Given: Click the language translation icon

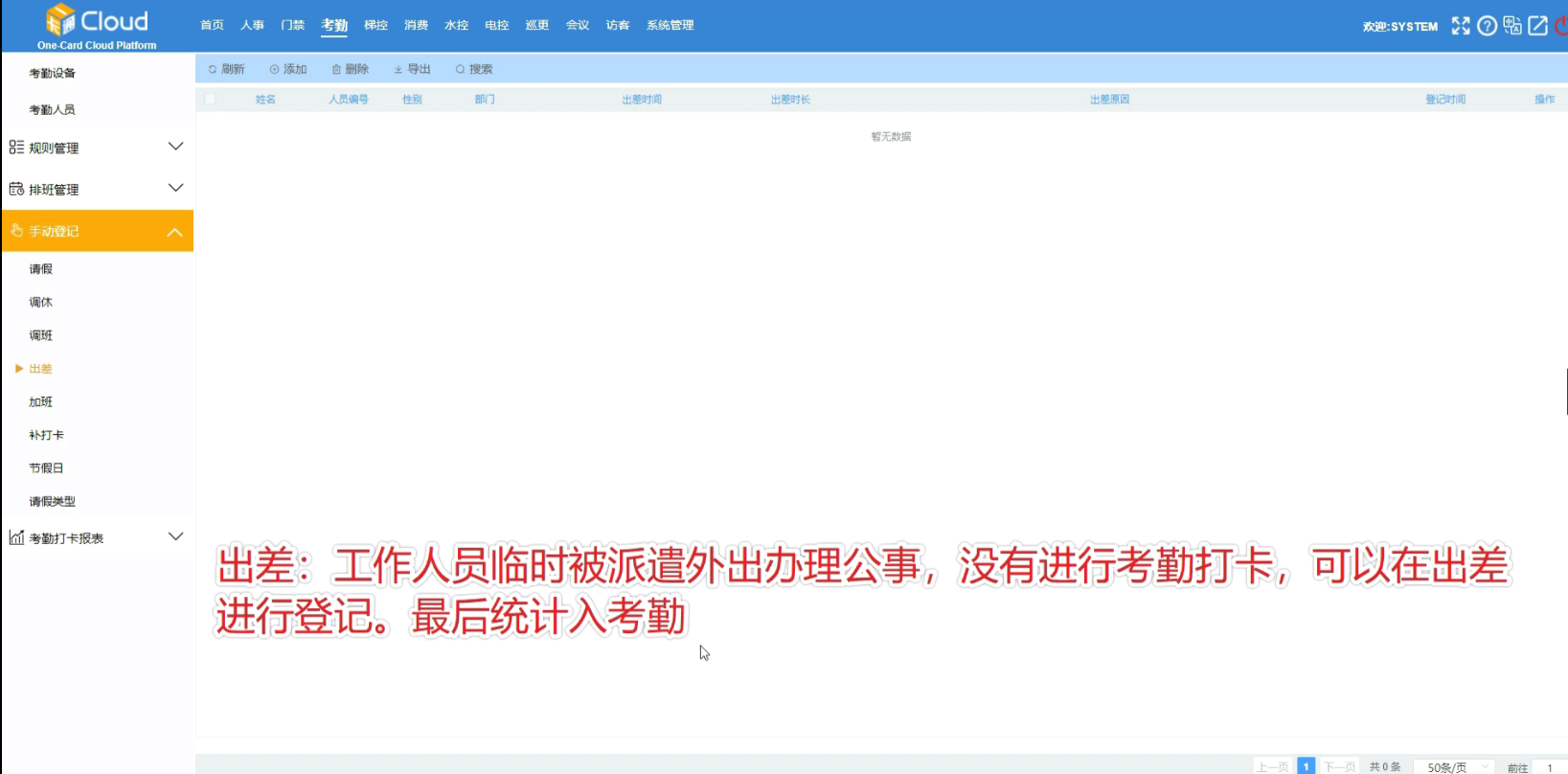Looking at the screenshot, I should coord(1512,26).
